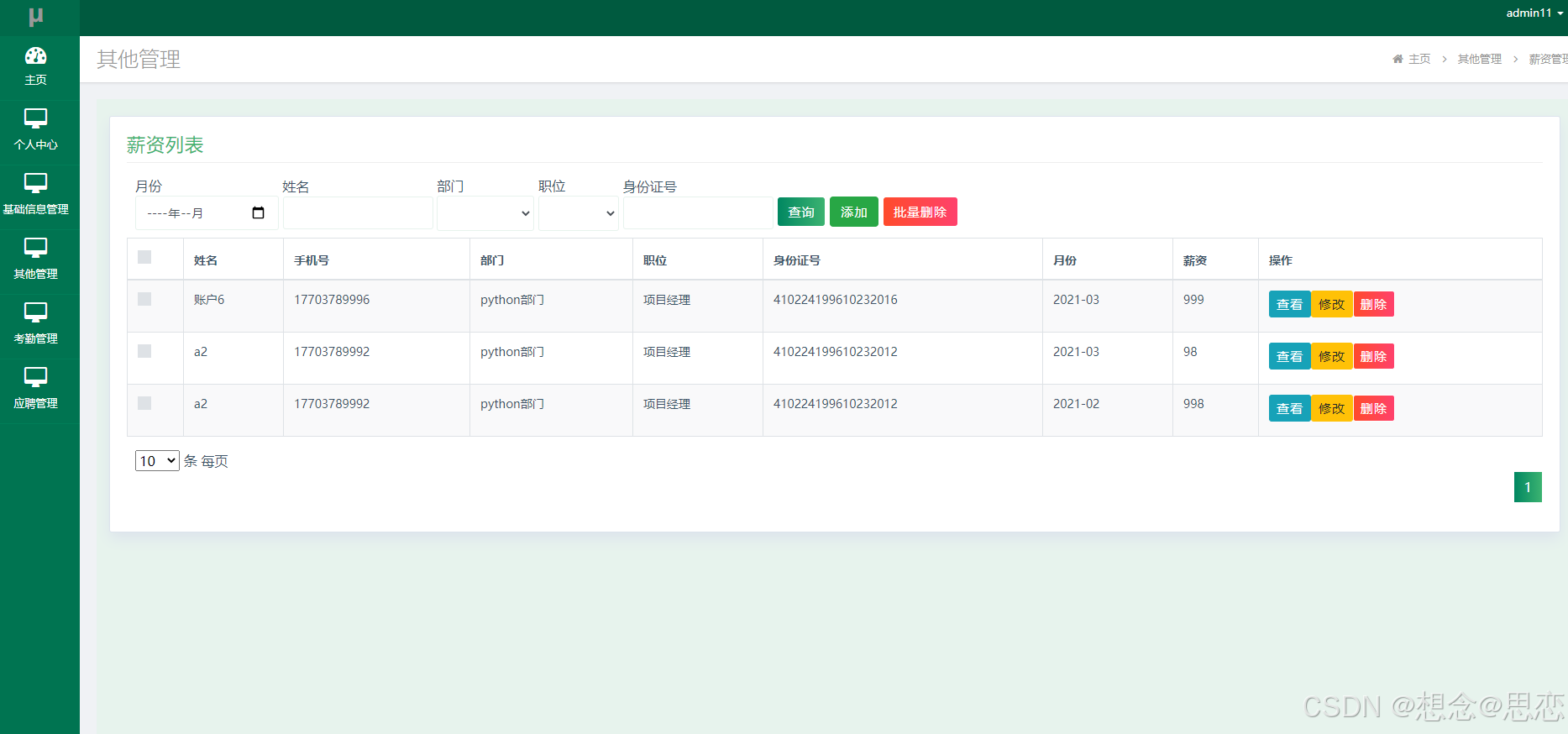The width and height of the screenshot is (1568, 734).
Task: Click the name cell 账户6
Action: click(x=209, y=300)
